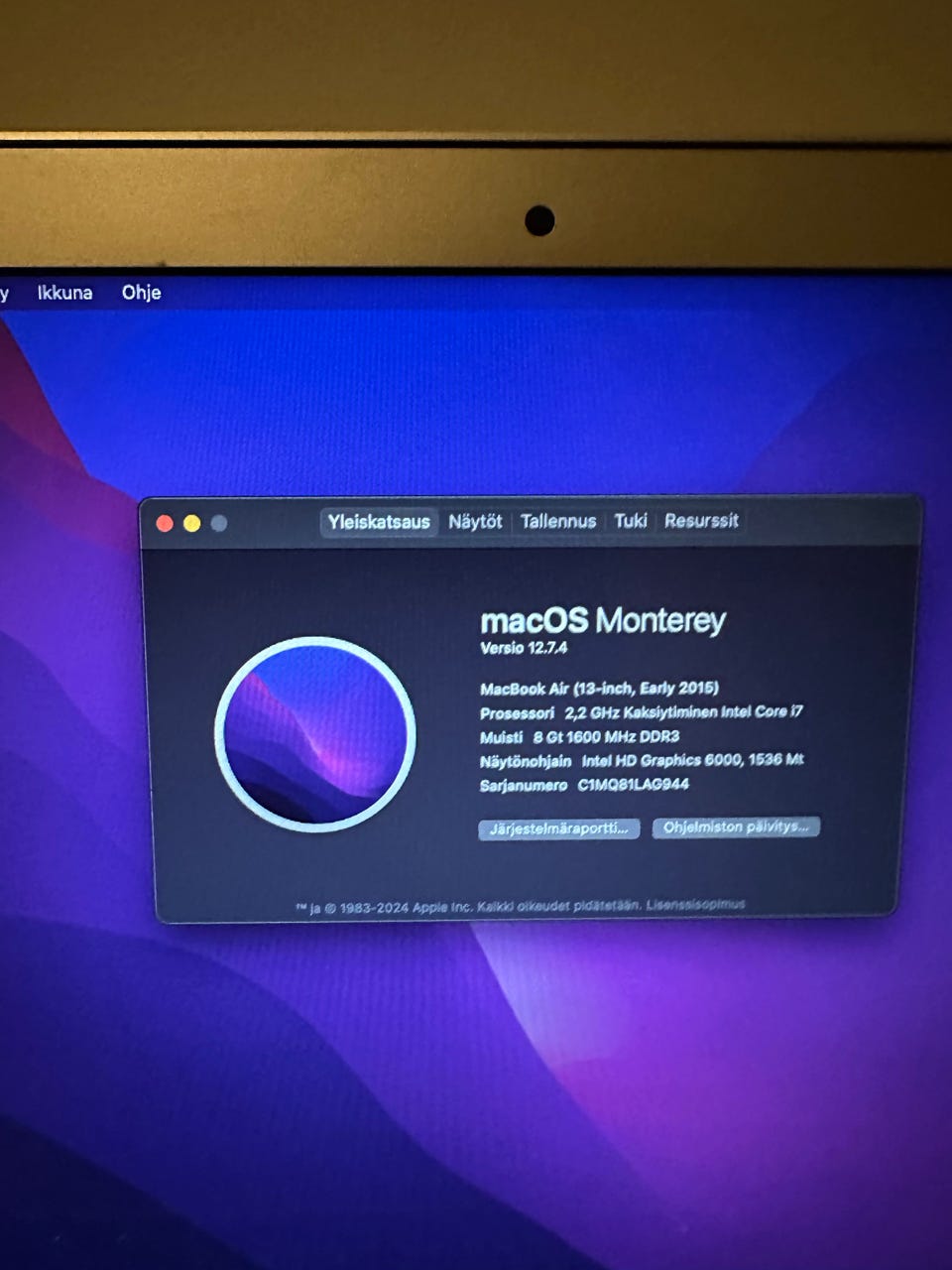Click the Sarjanumero C1MQ81LAG944 value
Screen dimensions: 952x1270
634,785
